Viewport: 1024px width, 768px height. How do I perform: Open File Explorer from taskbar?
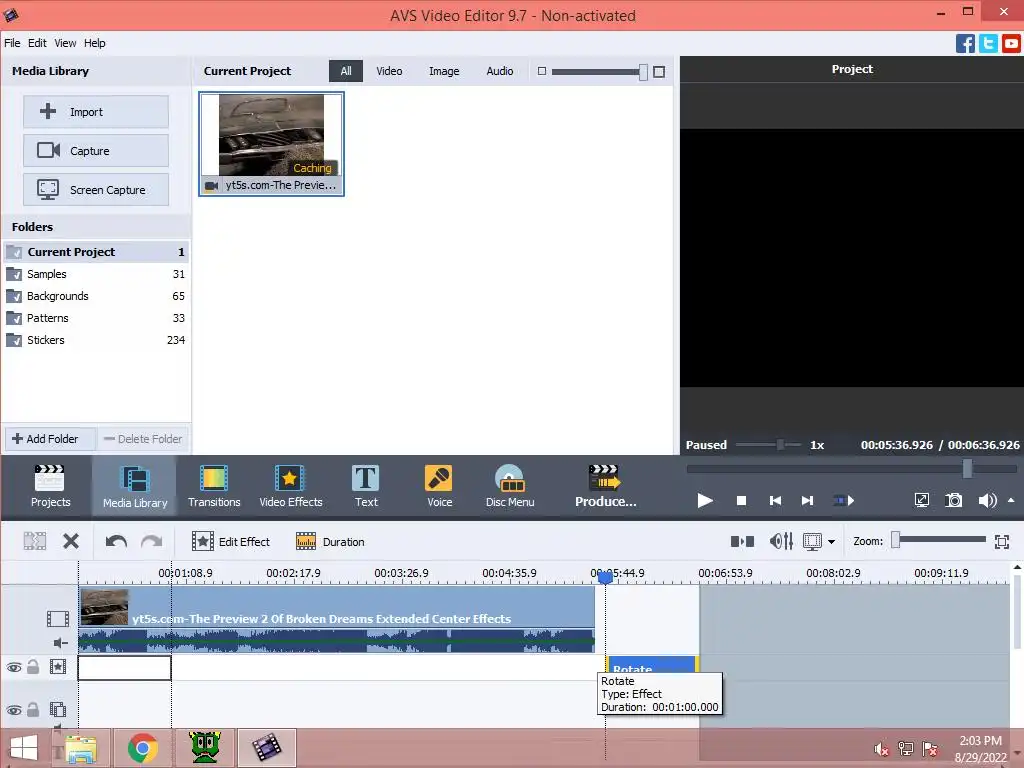click(x=81, y=749)
